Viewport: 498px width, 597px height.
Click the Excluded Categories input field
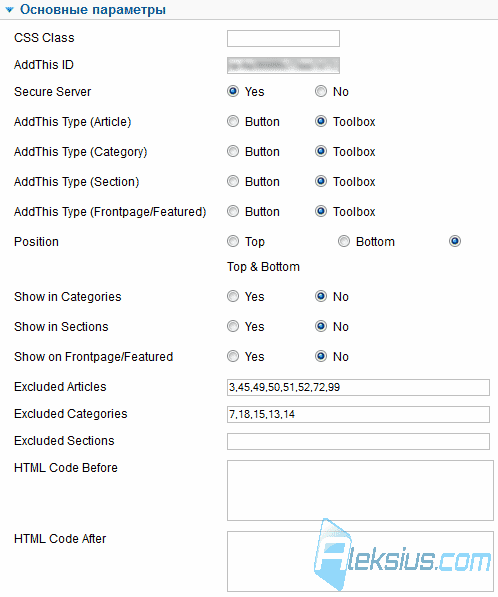[358, 414]
